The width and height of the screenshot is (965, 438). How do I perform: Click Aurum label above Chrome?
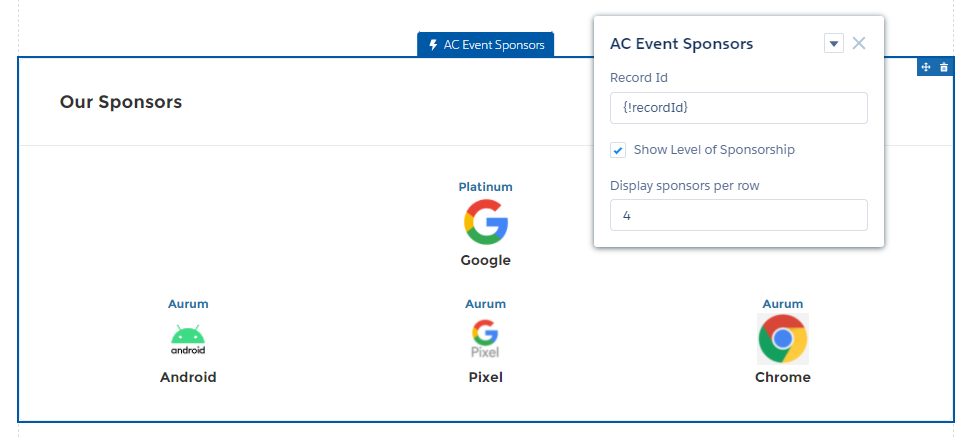(x=782, y=304)
